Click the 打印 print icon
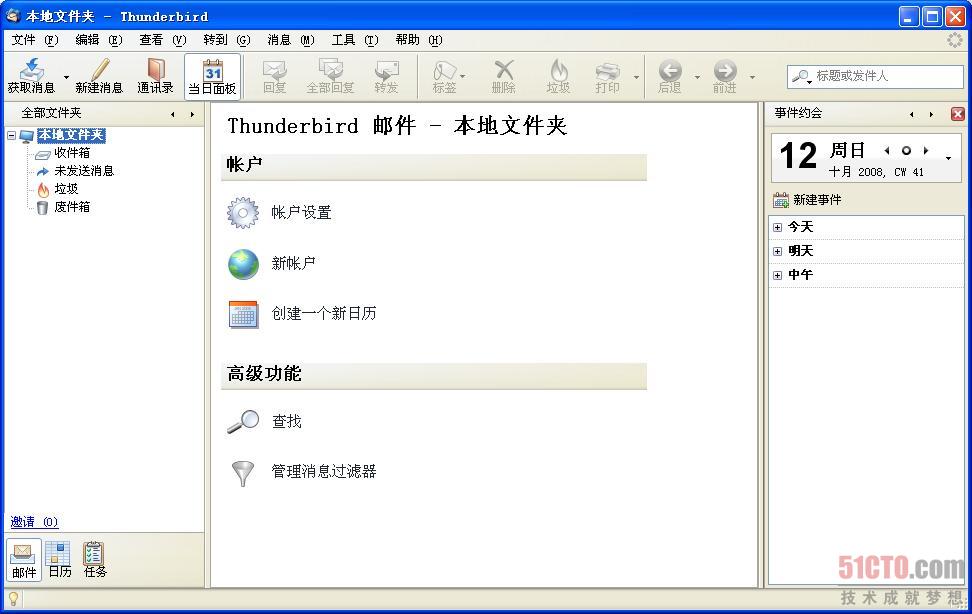The image size is (972, 614). (608, 69)
